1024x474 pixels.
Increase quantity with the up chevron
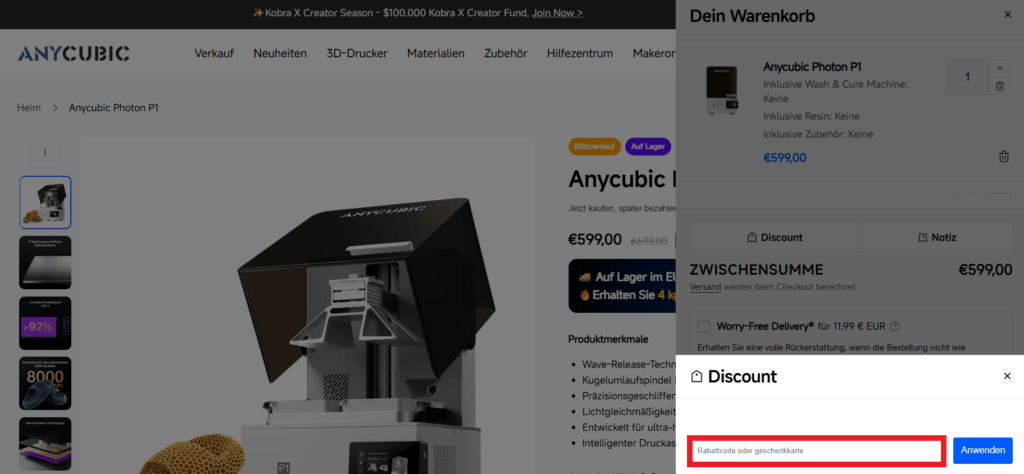[1000, 68]
